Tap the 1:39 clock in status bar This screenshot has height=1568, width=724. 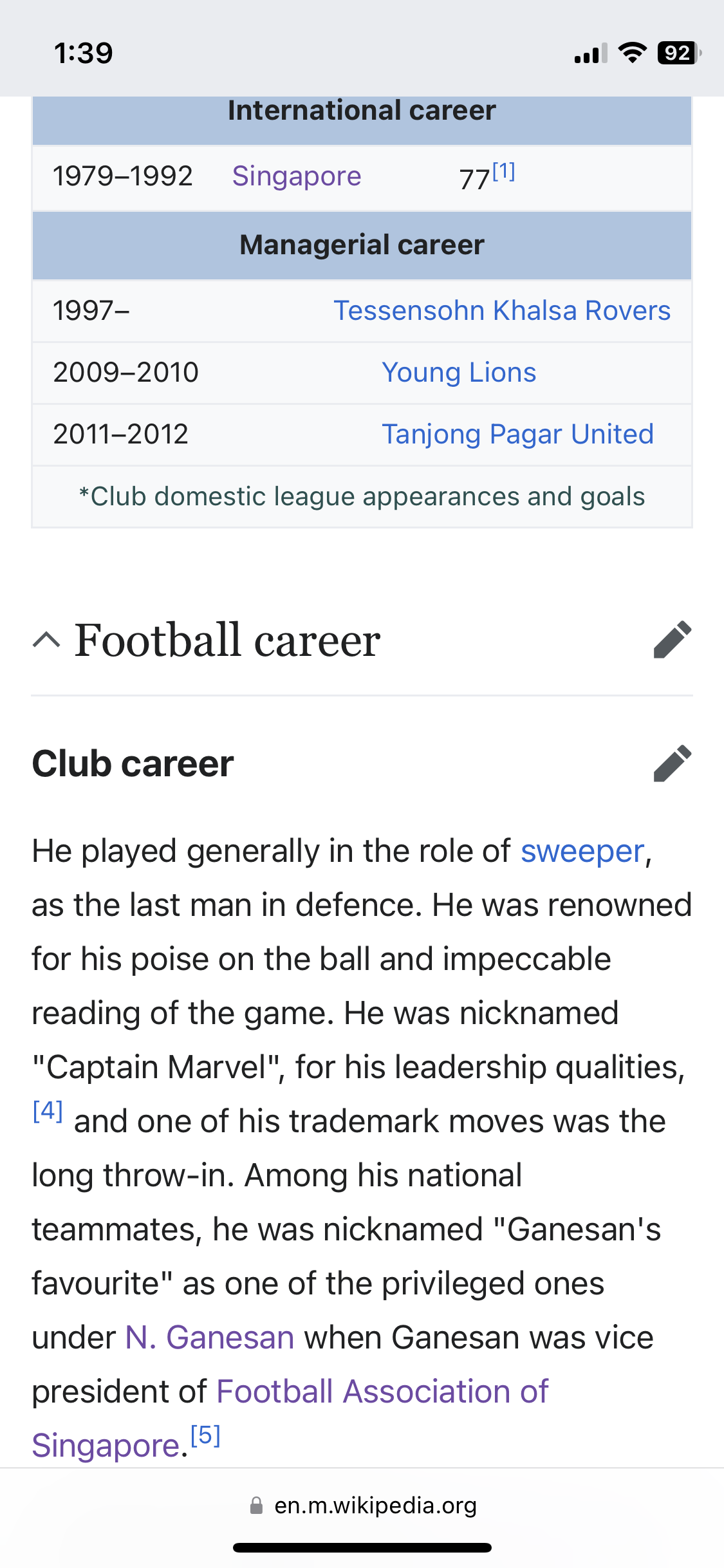[x=84, y=53]
